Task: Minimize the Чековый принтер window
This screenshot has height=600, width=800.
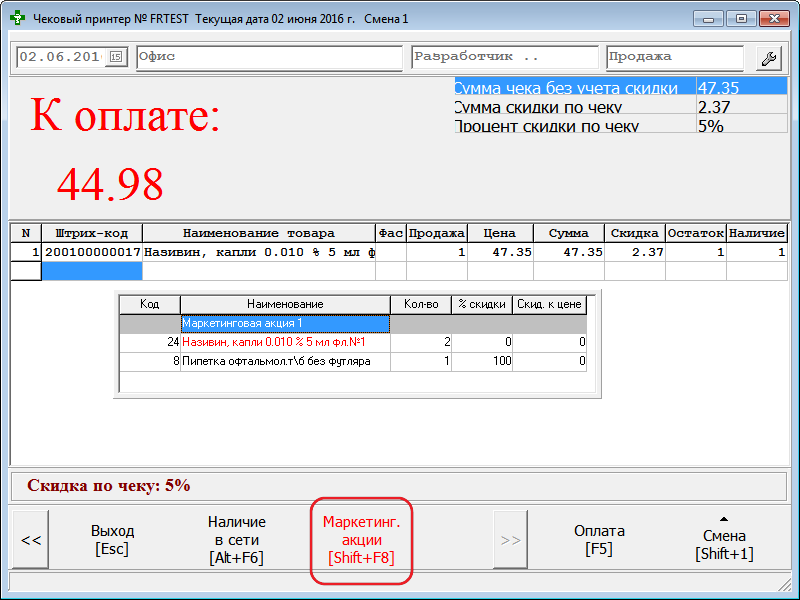Action: click(710, 19)
